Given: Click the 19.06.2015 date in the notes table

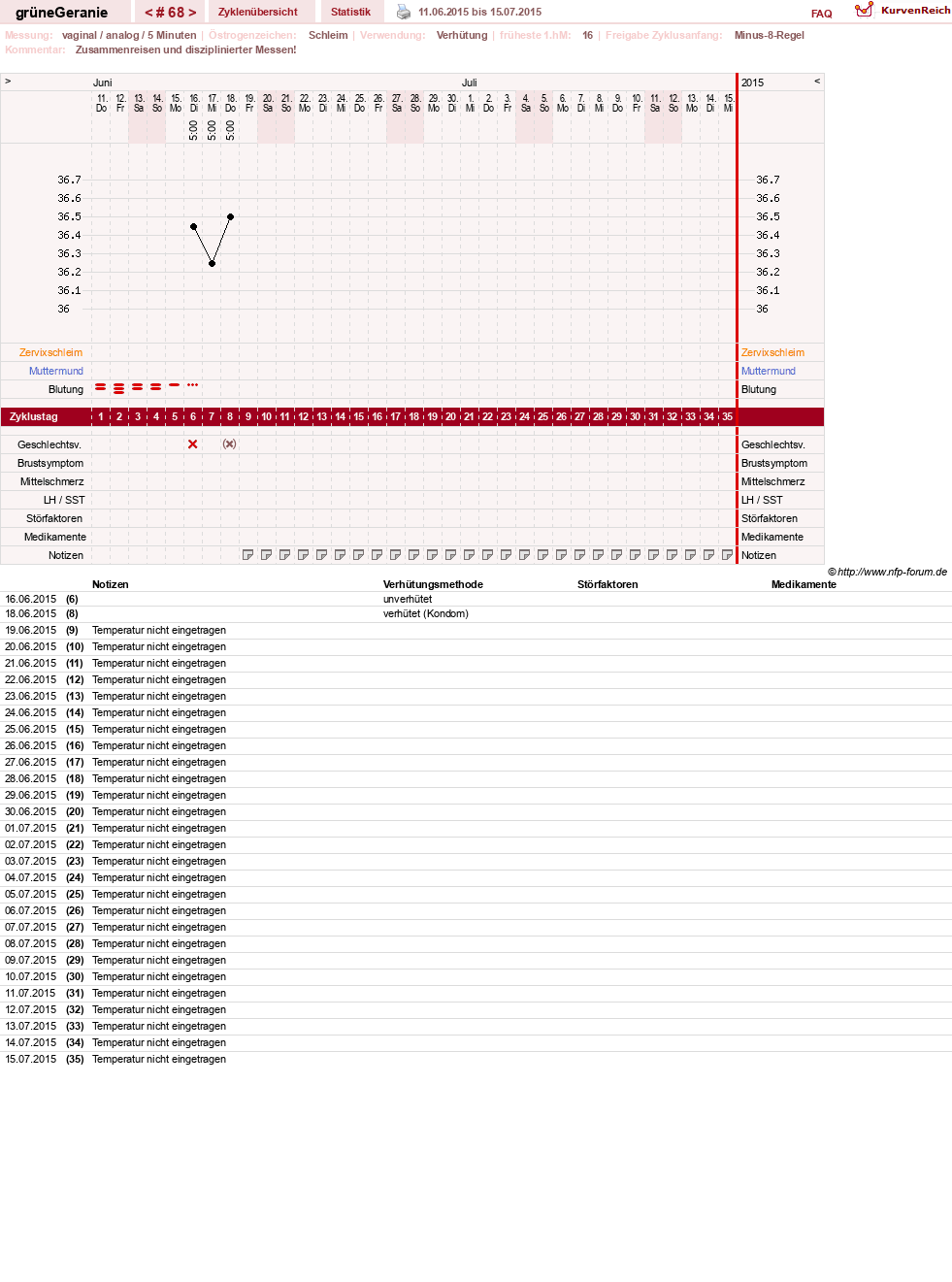Looking at the screenshot, I should point(31,630).
